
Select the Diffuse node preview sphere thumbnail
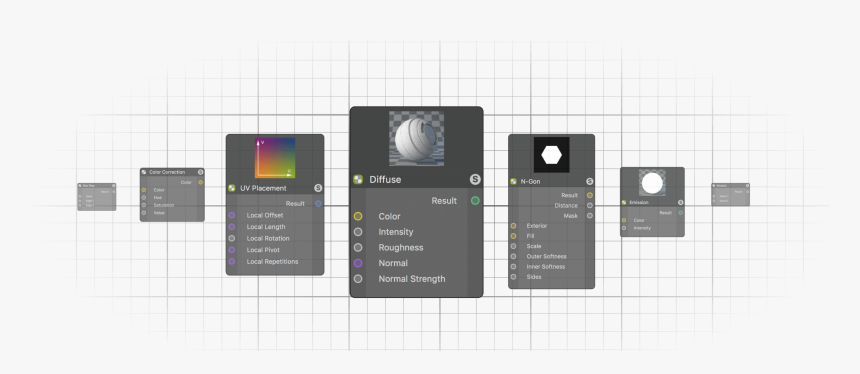tap(417, 139)
